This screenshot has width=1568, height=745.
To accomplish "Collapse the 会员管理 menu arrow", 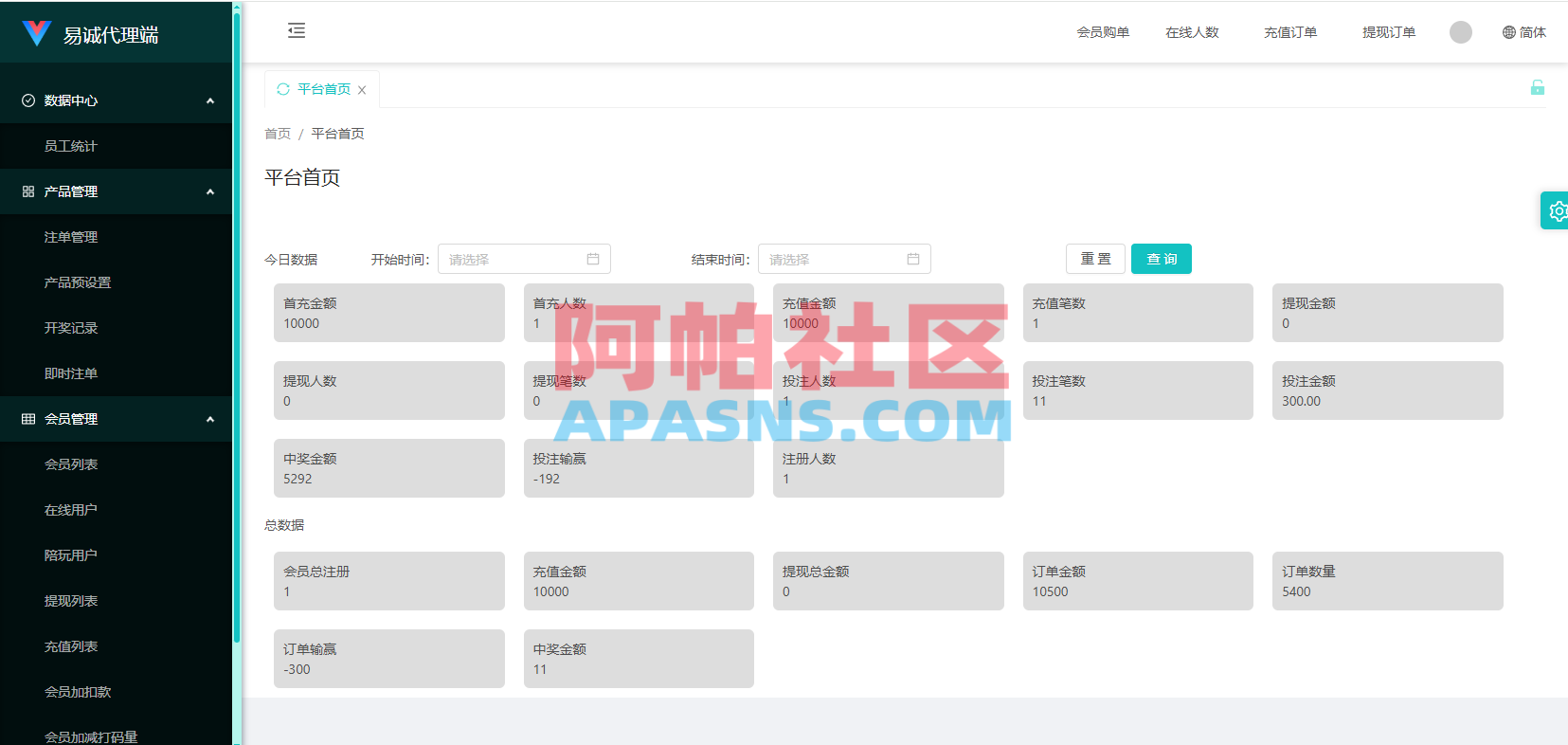I will point(210,419).
